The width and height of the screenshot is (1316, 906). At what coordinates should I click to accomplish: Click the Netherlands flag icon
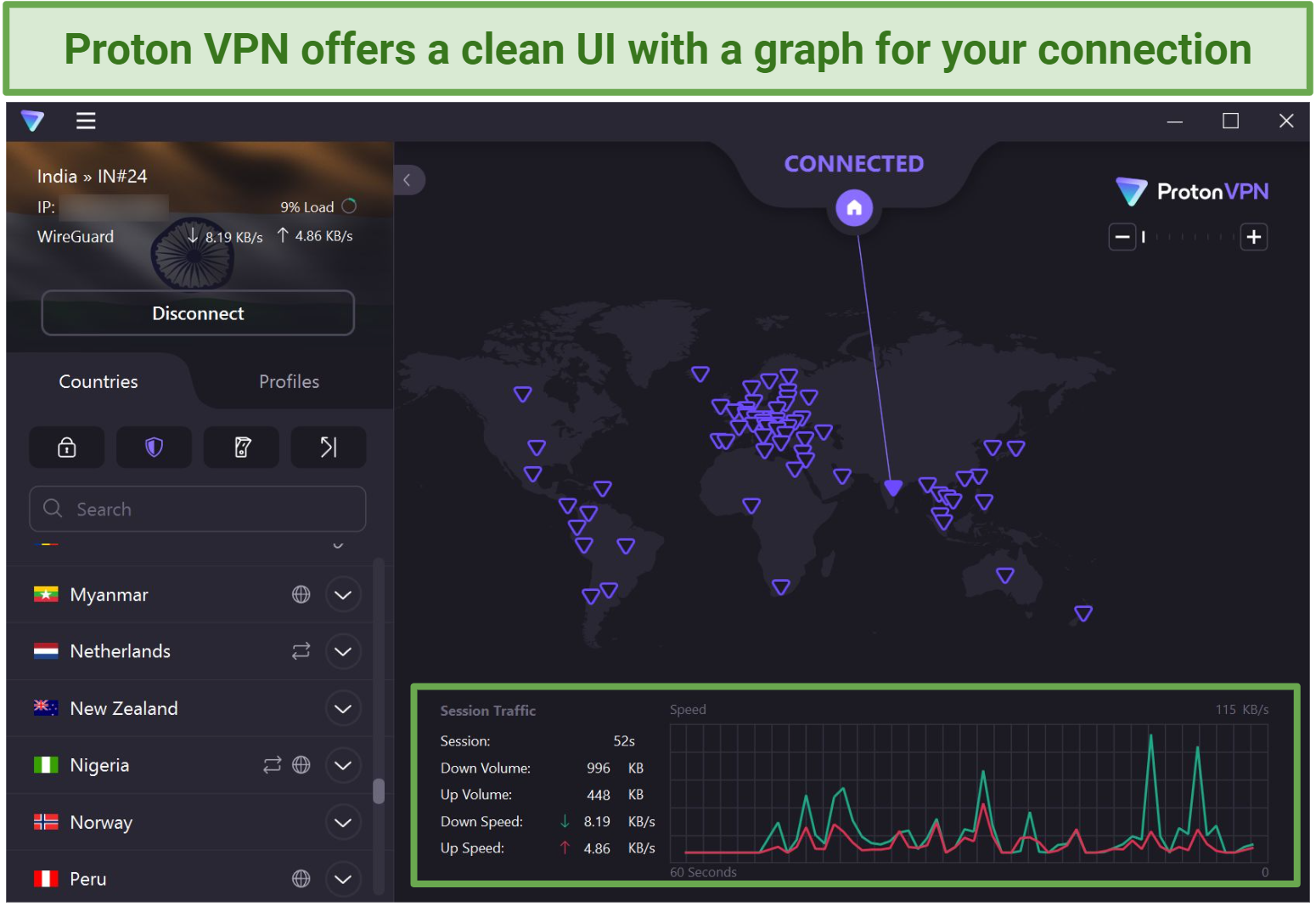46,651
